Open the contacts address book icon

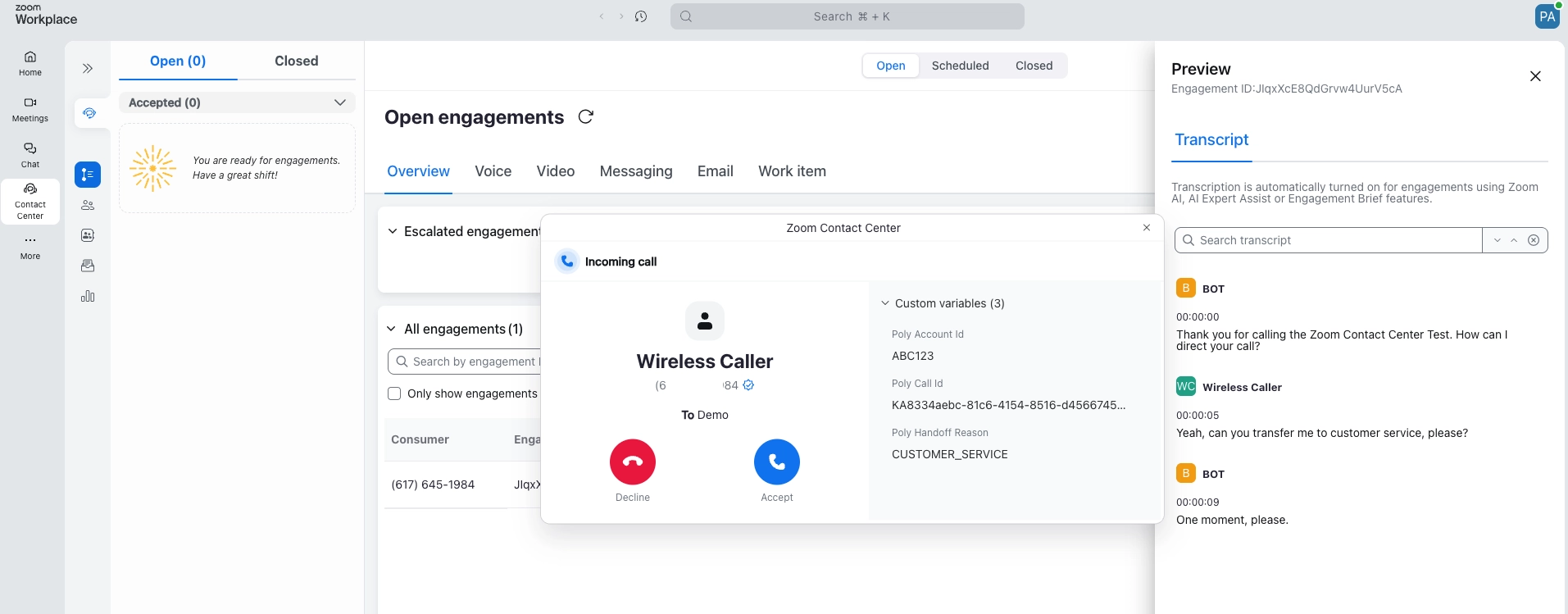88,235
